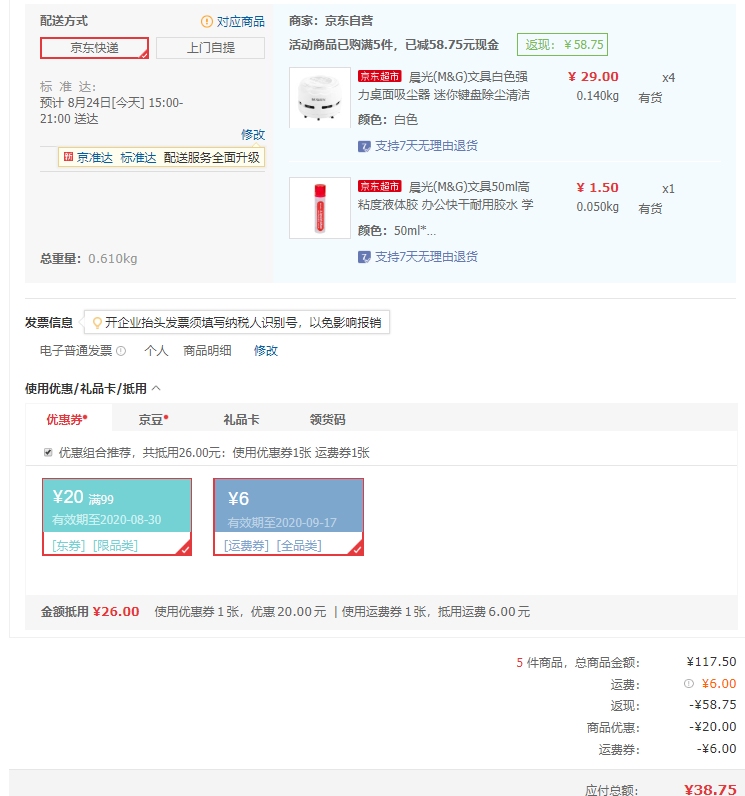Viewport: 745px width, 796px height.
Task: Open 支持7天无理由退货 under the vacuum item
Action: point(426,146)
